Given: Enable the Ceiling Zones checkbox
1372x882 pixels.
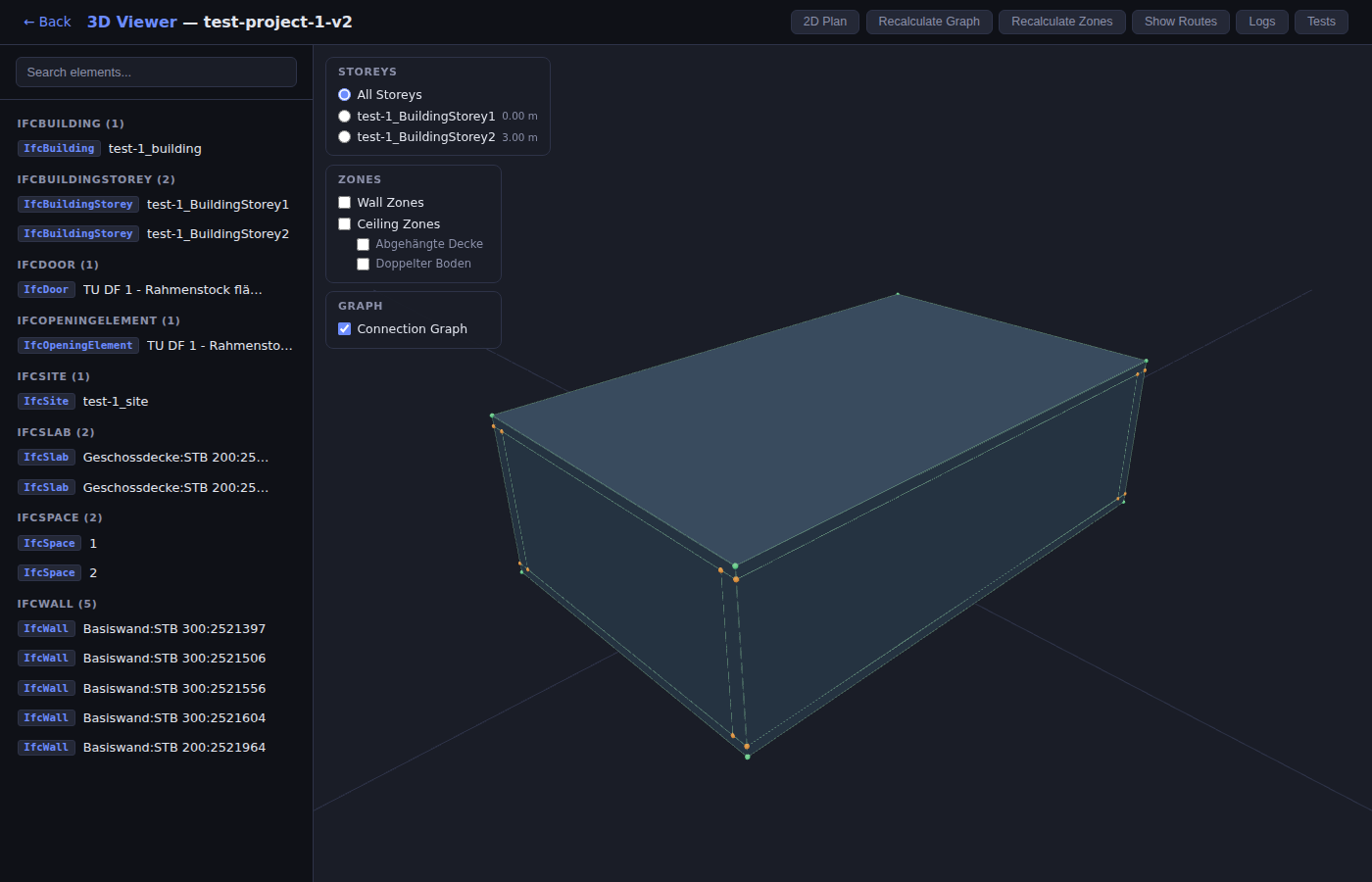Looking at the screenshot, I should tap(345, 224).
